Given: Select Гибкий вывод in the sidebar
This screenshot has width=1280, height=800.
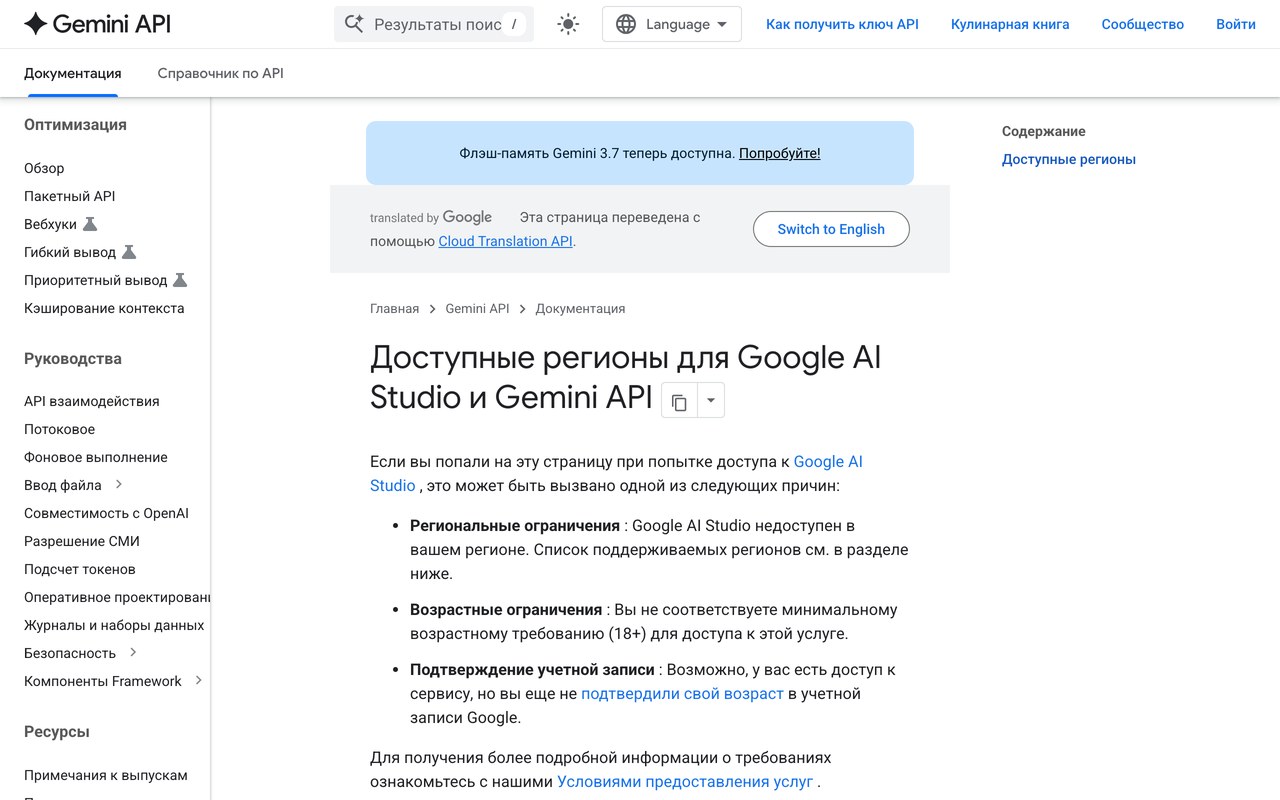Looking at the screenshot, I should pyautogui.click(x=70, y=252).
